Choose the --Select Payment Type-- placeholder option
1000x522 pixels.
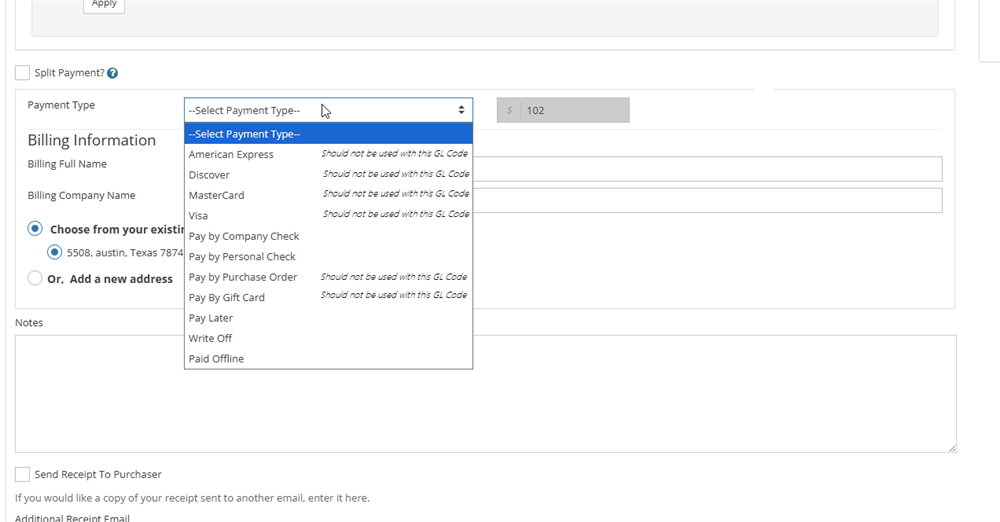328,134
